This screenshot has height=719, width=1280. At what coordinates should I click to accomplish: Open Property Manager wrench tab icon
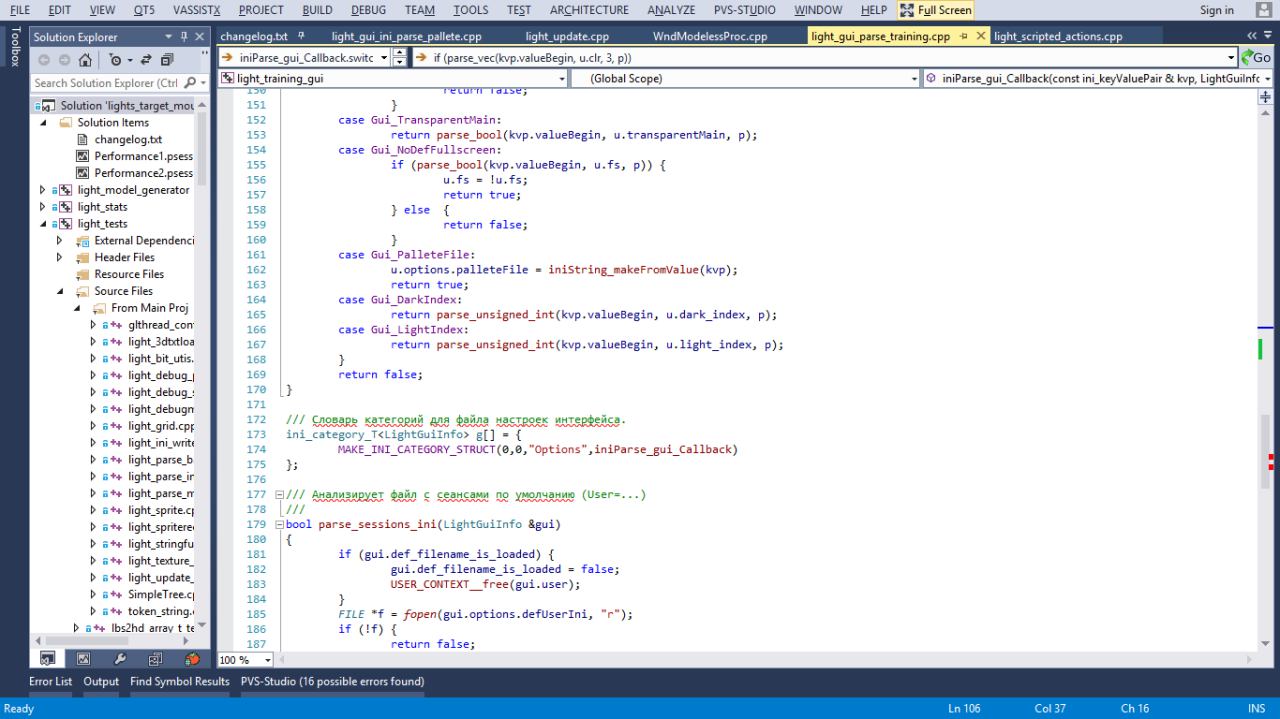click(119, 659)
